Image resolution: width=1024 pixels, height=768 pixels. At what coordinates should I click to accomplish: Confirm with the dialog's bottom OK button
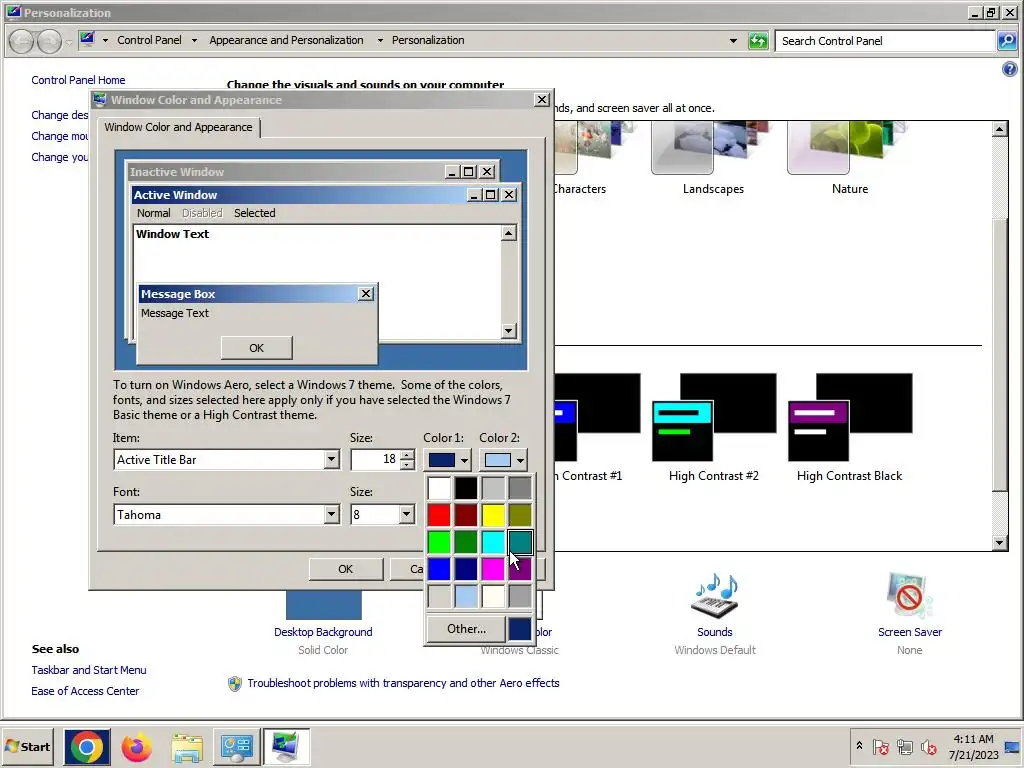coord(345,569)
